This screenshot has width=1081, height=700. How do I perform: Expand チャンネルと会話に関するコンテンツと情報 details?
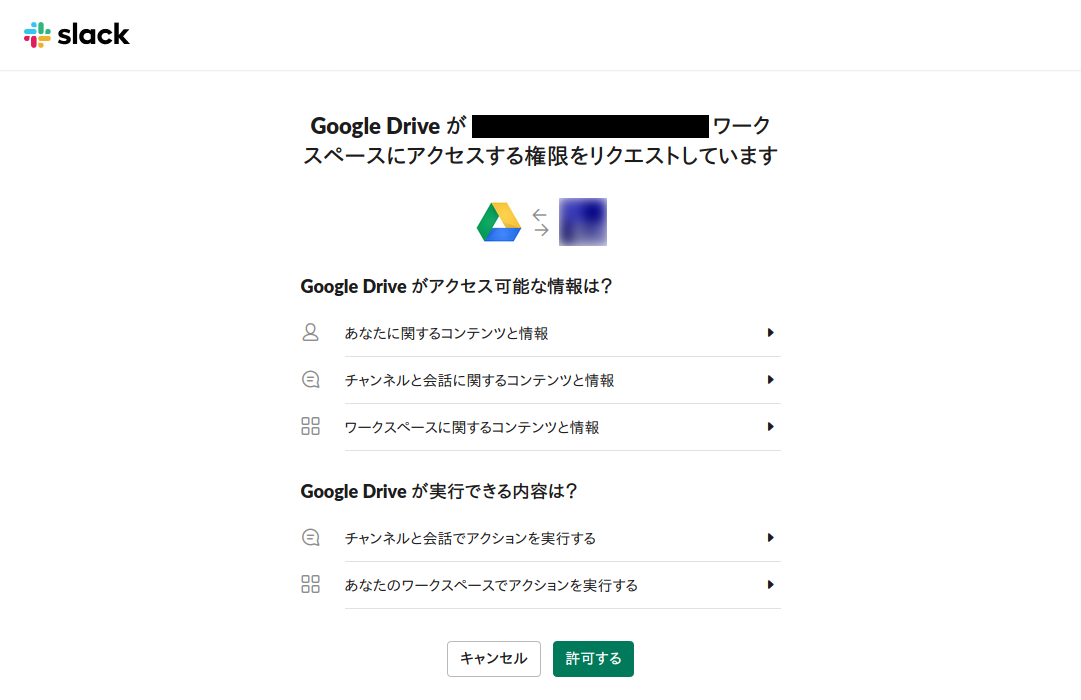(771, 379)
